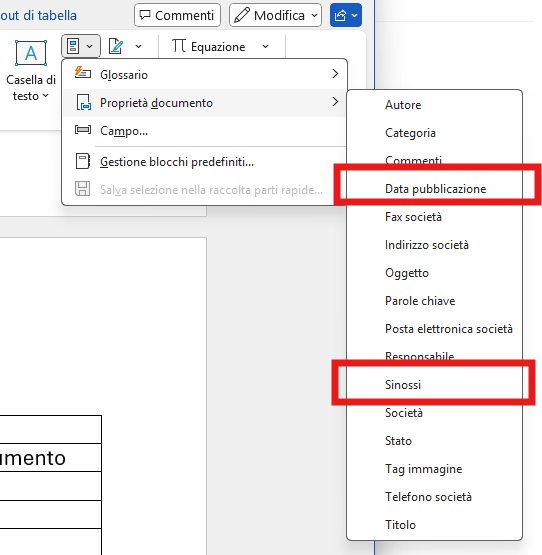This screenshot has width=542, height=555.
Task: Click the Glossario arrow chevron
Action: [x=335, y=74]
